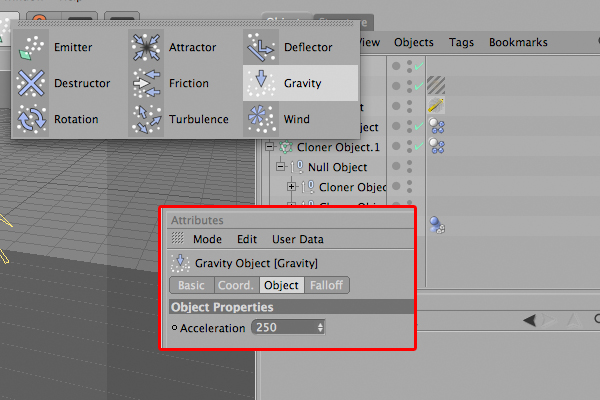600x400 pixels.
Task: Click the Gravity Object [Gravity] title text
Action: (x=256, y=263)
